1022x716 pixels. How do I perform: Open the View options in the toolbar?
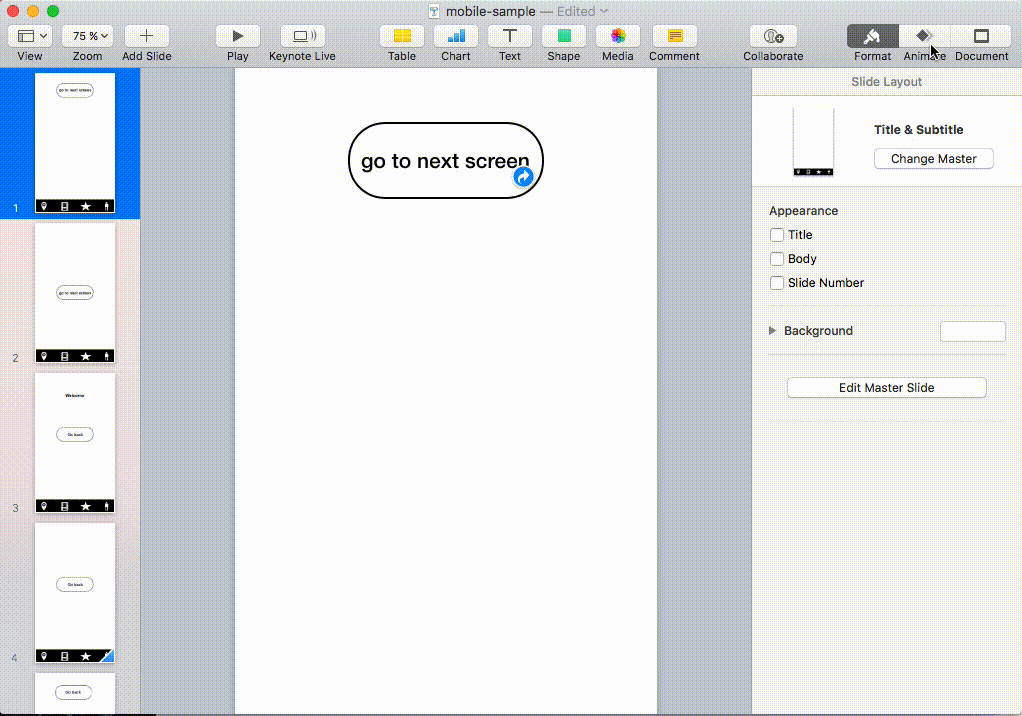pos(30,36)
